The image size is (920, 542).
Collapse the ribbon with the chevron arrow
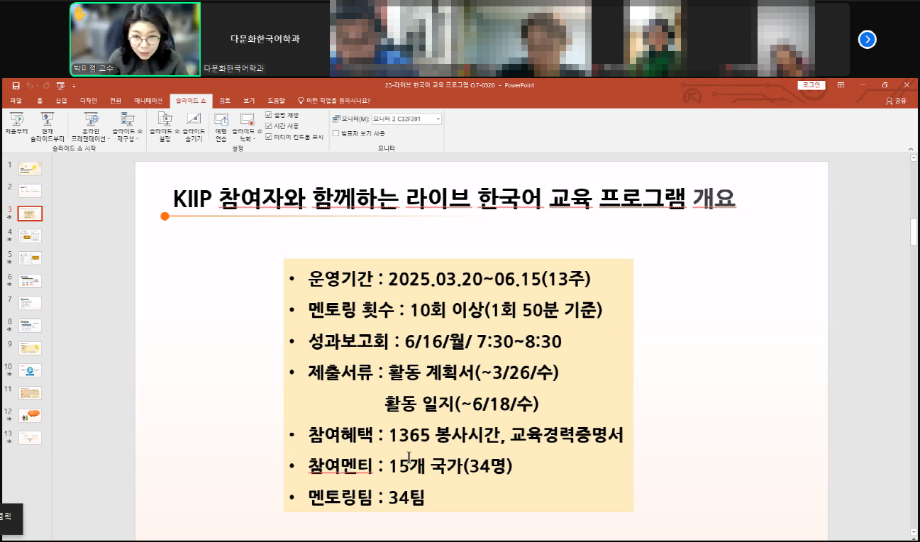click(910, 148)
